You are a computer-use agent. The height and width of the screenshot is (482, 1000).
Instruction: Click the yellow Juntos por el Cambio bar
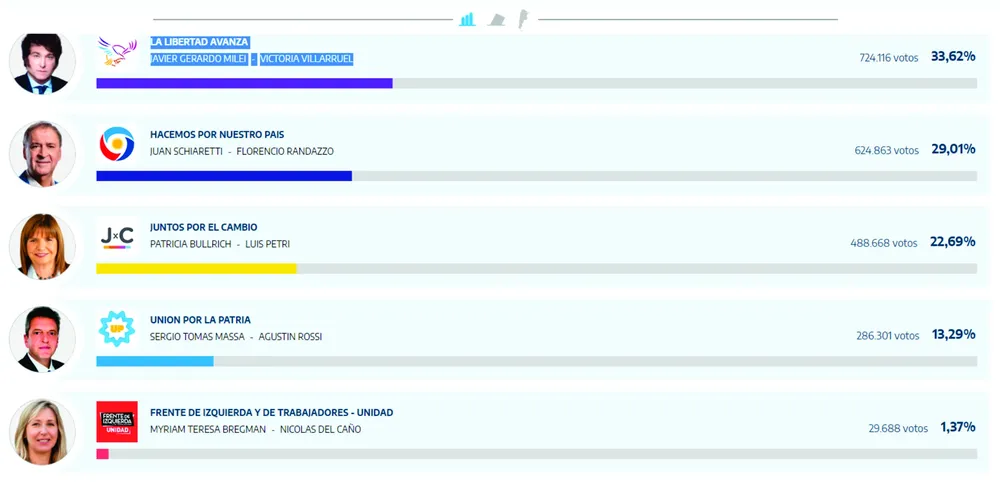(196, 268)
